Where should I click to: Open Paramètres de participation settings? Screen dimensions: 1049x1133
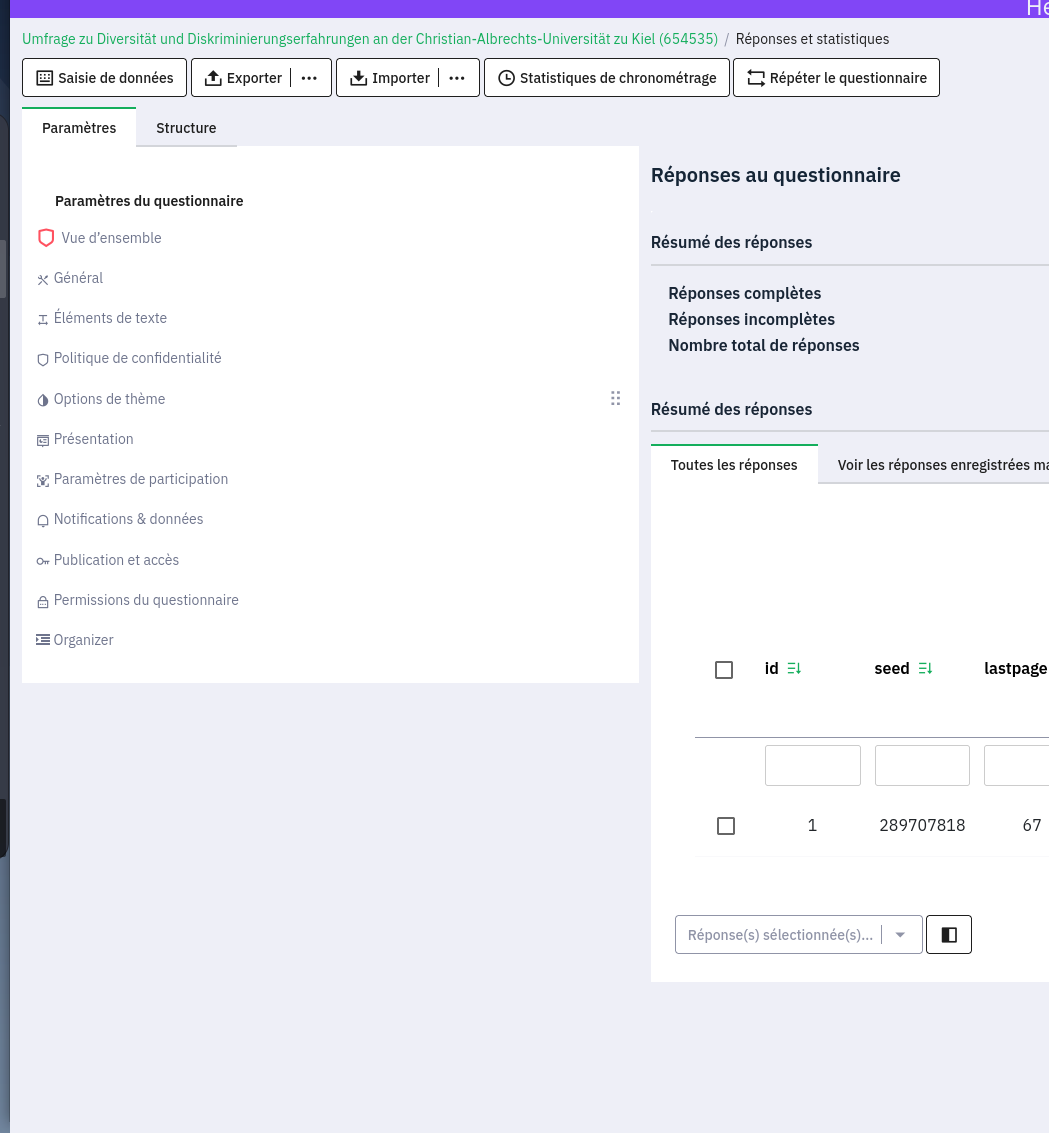[x=140, y=479]
